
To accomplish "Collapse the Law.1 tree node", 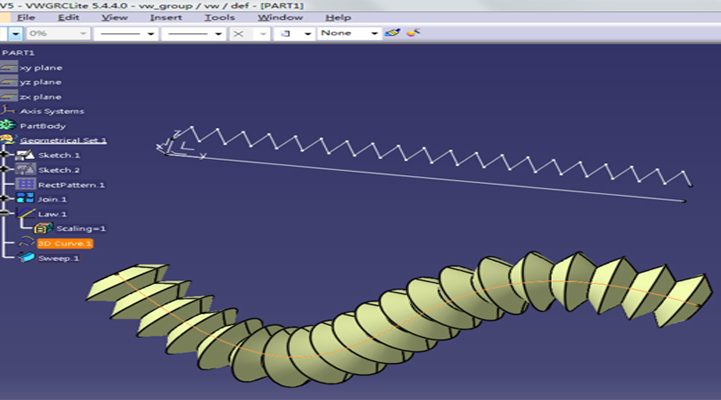I will click(7, 213).
